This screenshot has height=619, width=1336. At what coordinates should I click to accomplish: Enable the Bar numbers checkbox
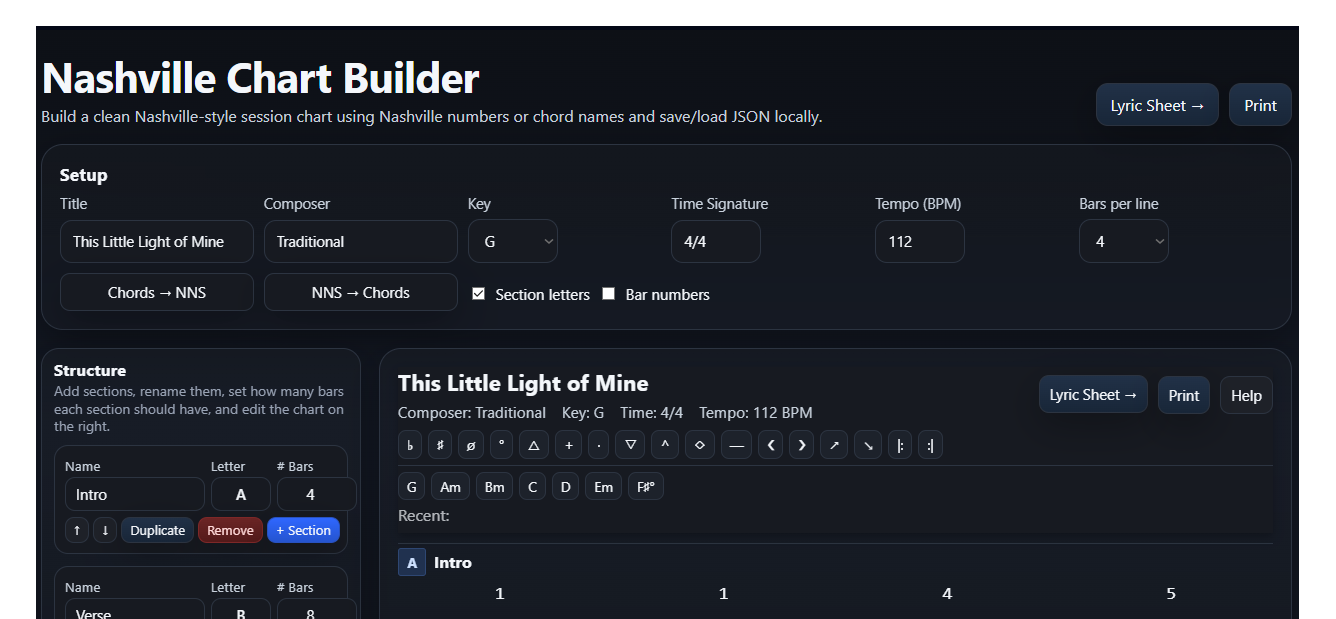click(608, 294)
